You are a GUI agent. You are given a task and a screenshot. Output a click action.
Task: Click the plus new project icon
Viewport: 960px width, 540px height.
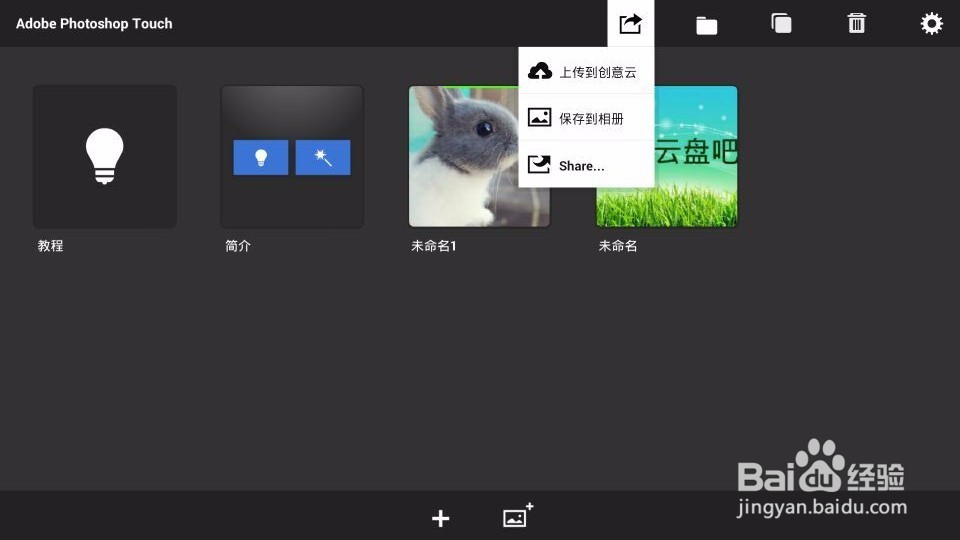click(x=440, y=518)
